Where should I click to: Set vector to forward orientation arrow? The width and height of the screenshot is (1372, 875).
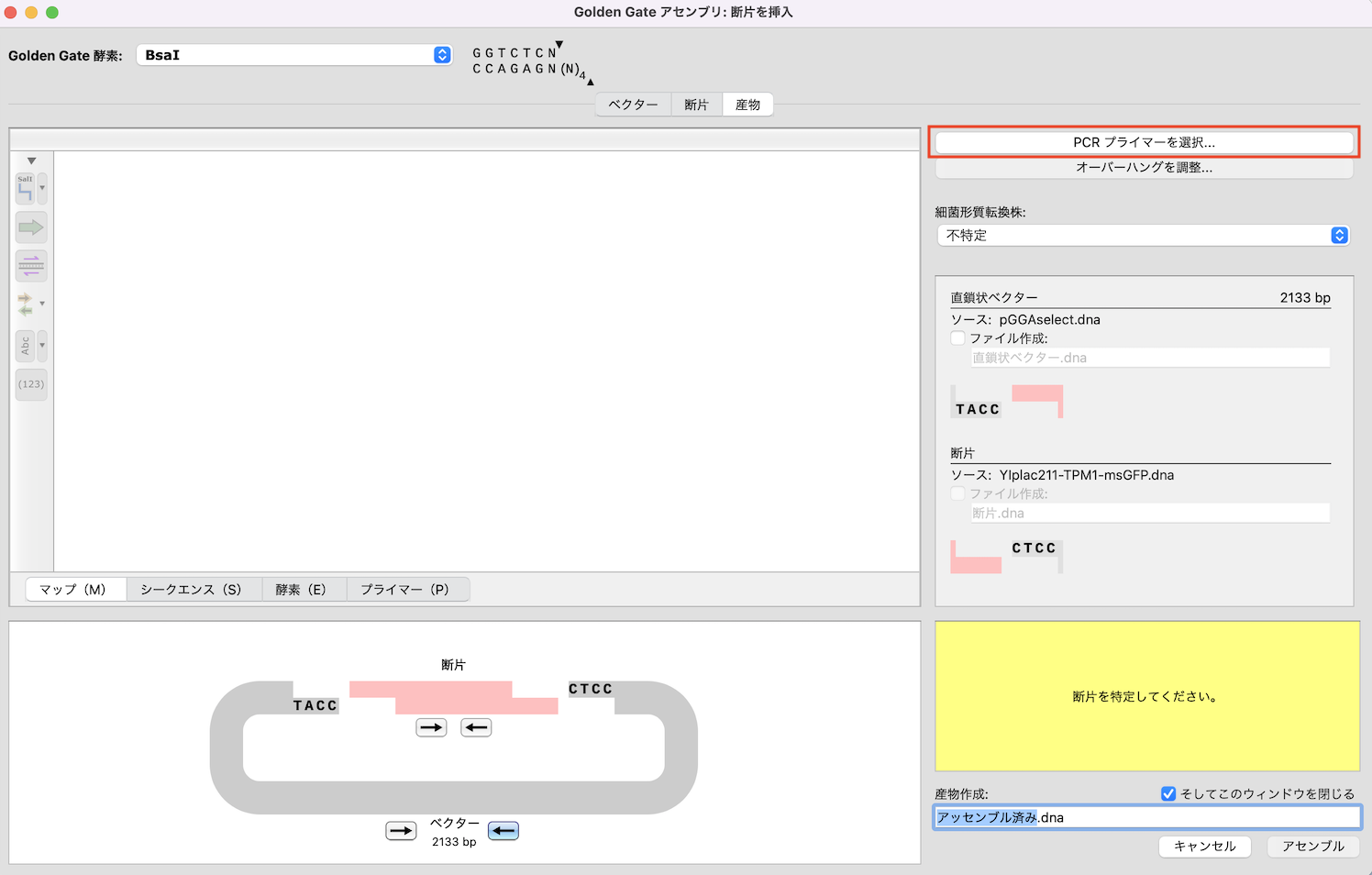(401, 831)
